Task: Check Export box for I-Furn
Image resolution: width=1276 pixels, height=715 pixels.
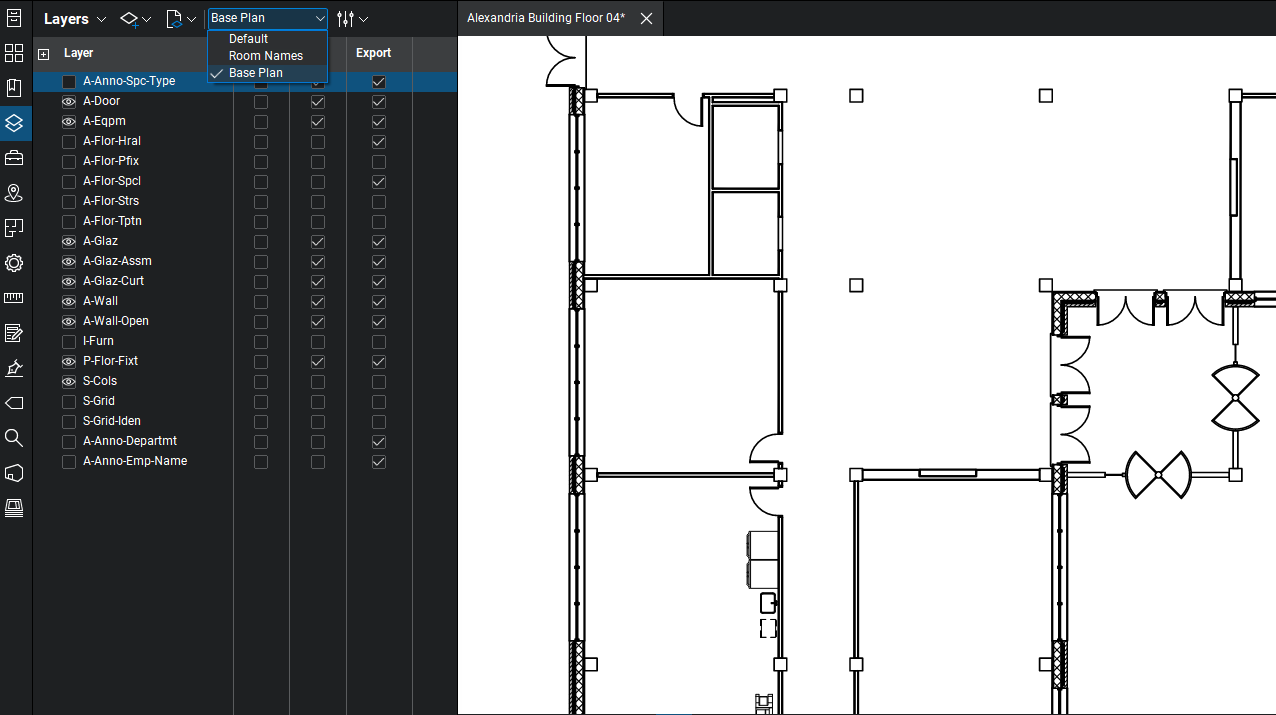Action: click(x=378, y=341)
